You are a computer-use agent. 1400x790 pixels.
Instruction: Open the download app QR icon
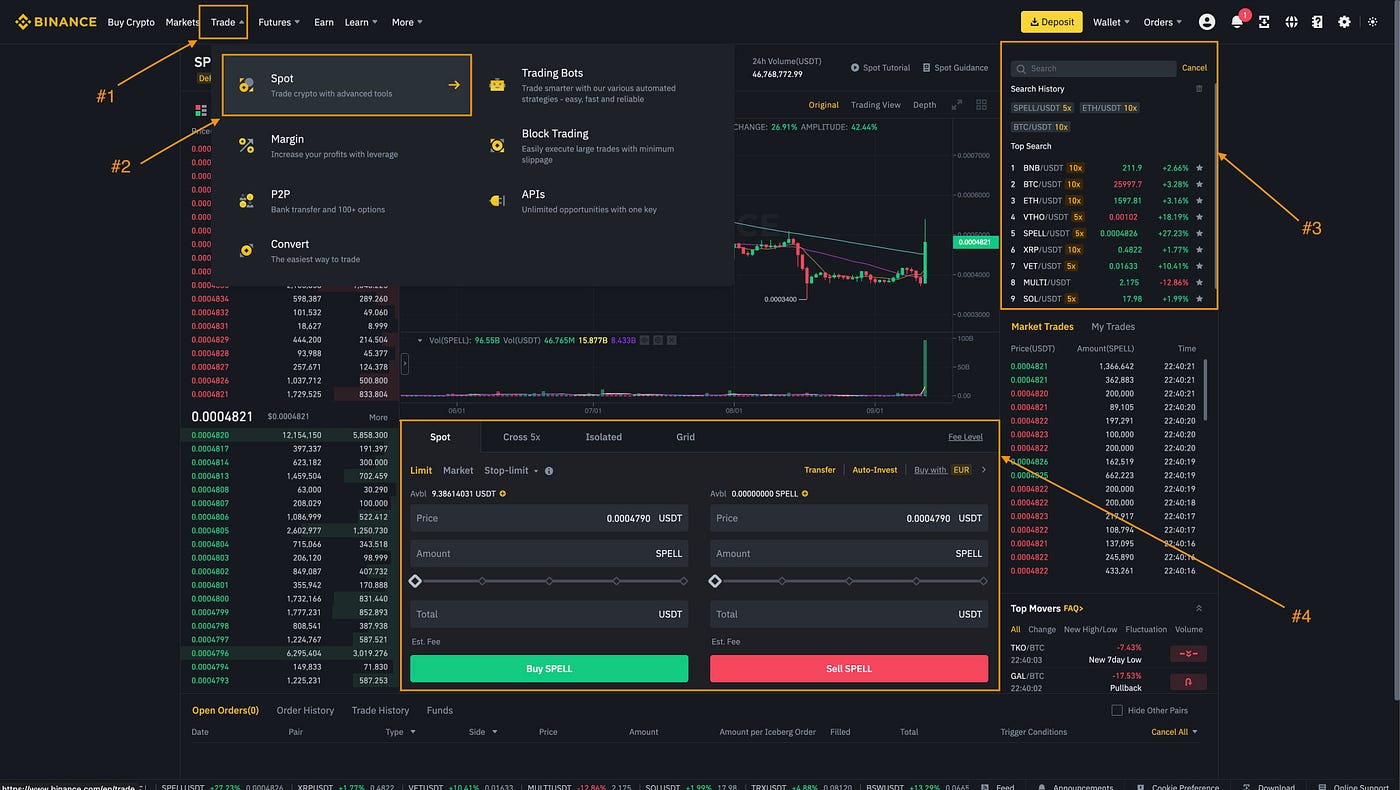pyautogui.click(x=1264, y=22)
